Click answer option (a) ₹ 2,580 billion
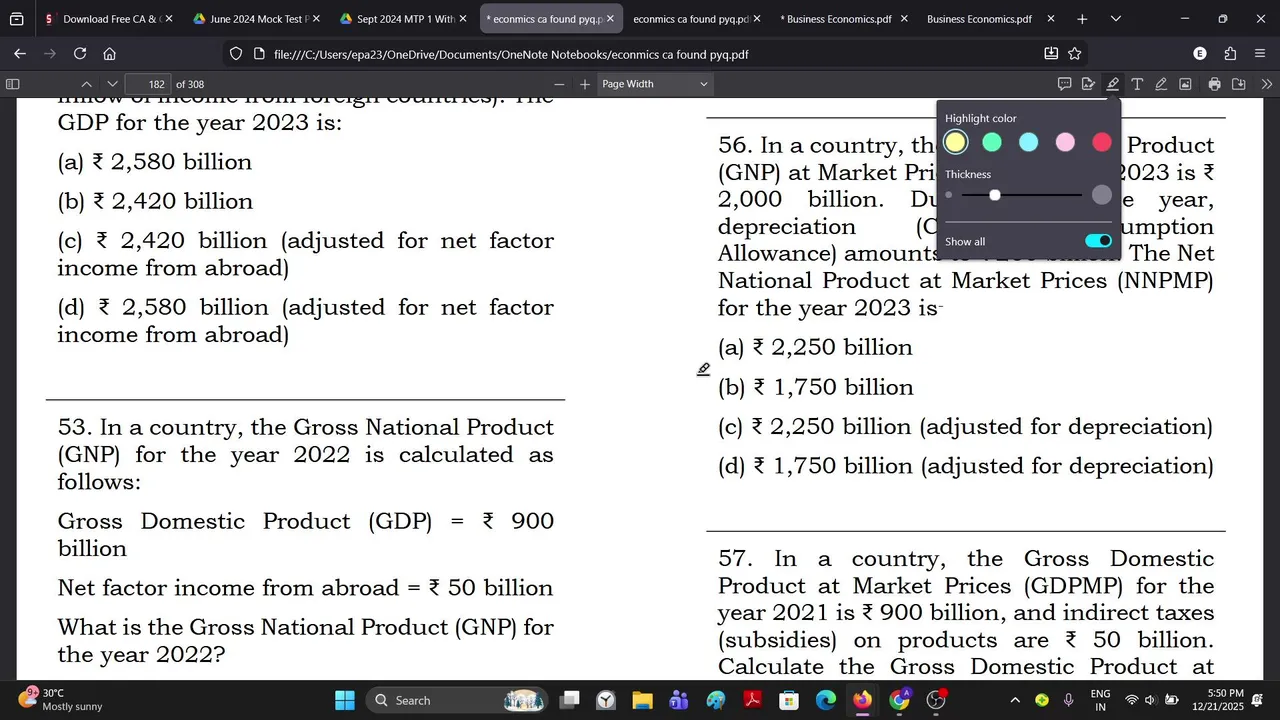The image size is (1280, 720). pos(155,162)
